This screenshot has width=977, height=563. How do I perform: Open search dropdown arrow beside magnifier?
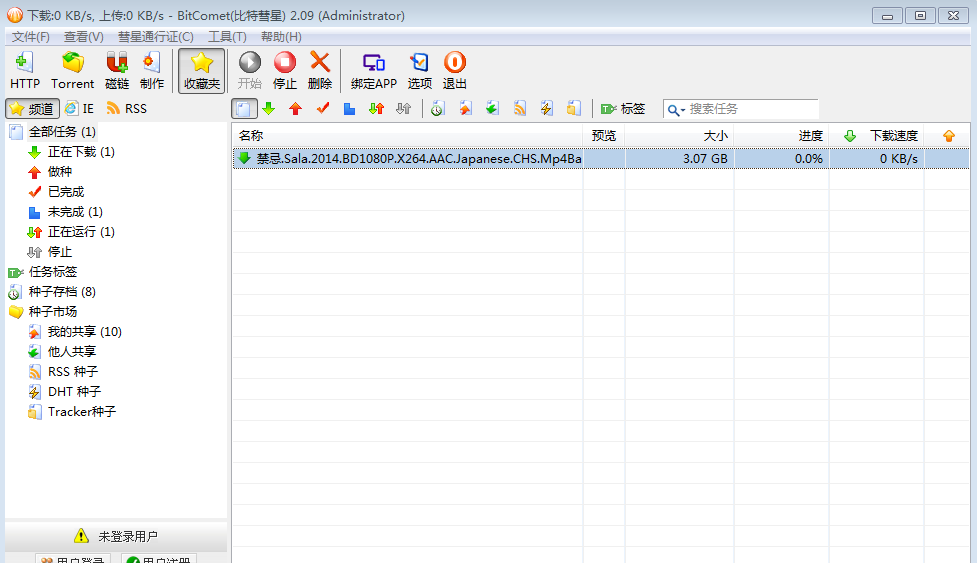683,110
